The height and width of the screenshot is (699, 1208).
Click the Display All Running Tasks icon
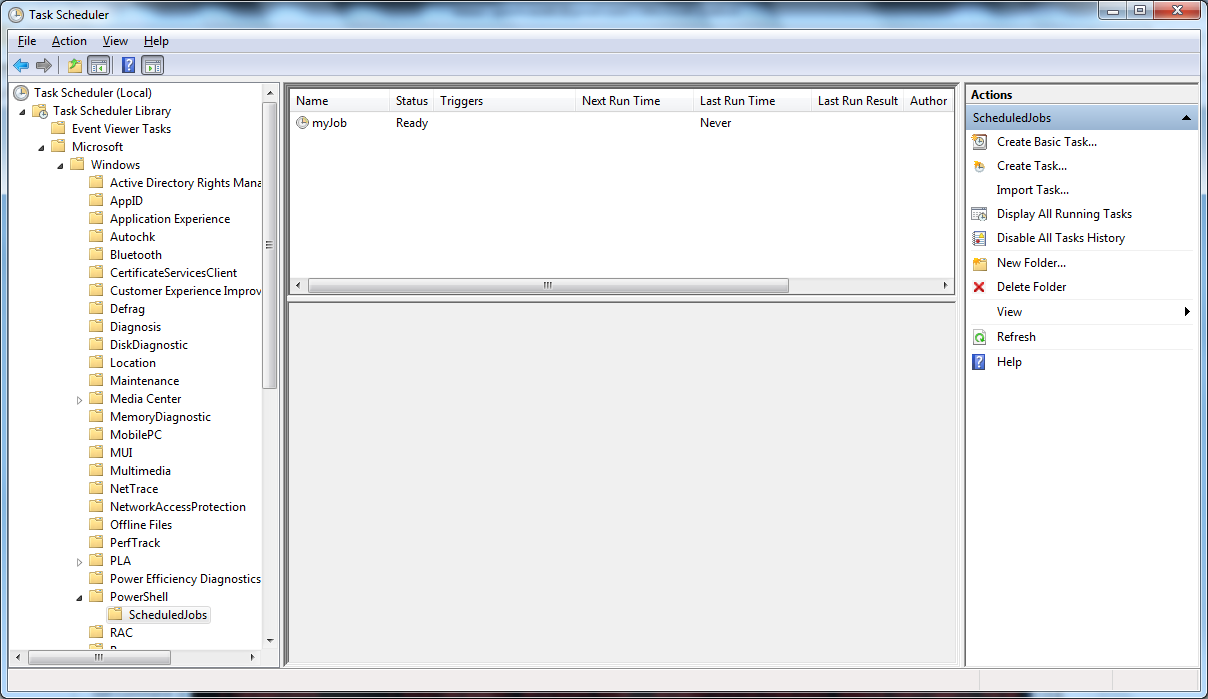[979, 214]
